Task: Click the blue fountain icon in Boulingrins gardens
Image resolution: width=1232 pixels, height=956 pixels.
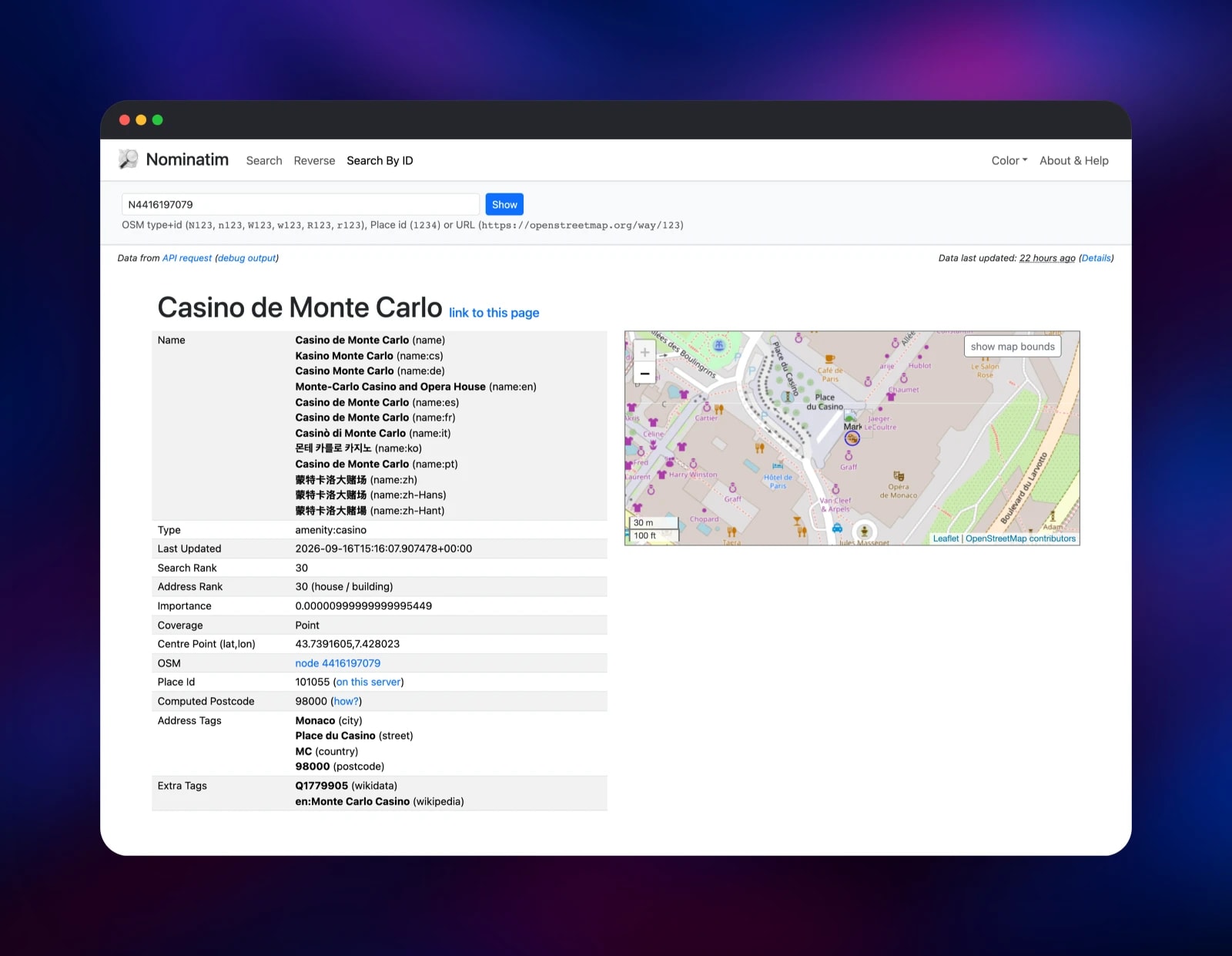Action: (718, 345)
